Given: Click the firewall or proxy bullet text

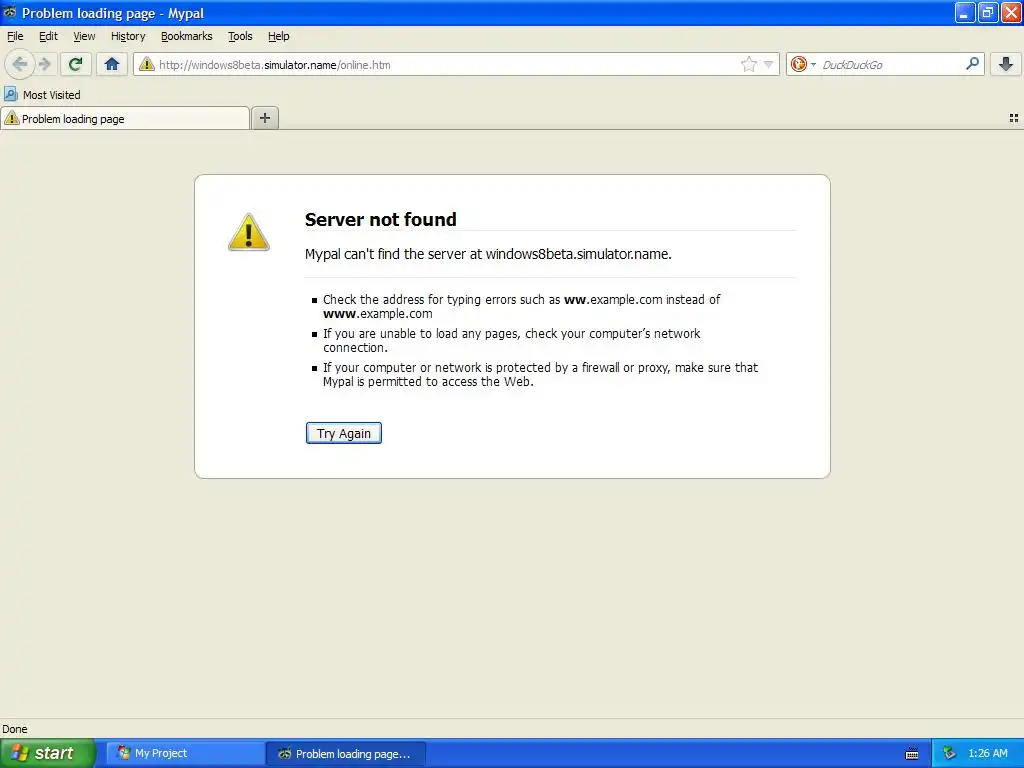Looking at the screenshot, I should (x=540, y=374).
